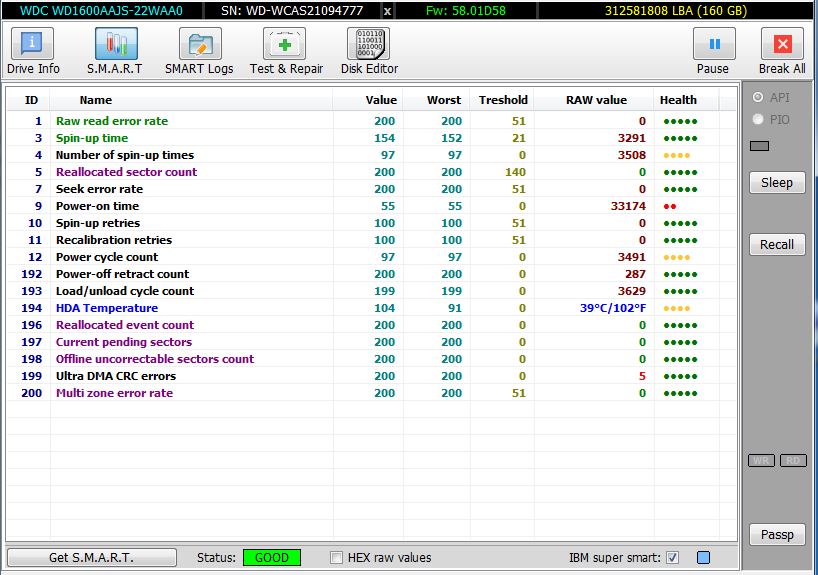
Task: Select the Ultra DMA CRC errors row
Action: [372, 376]
